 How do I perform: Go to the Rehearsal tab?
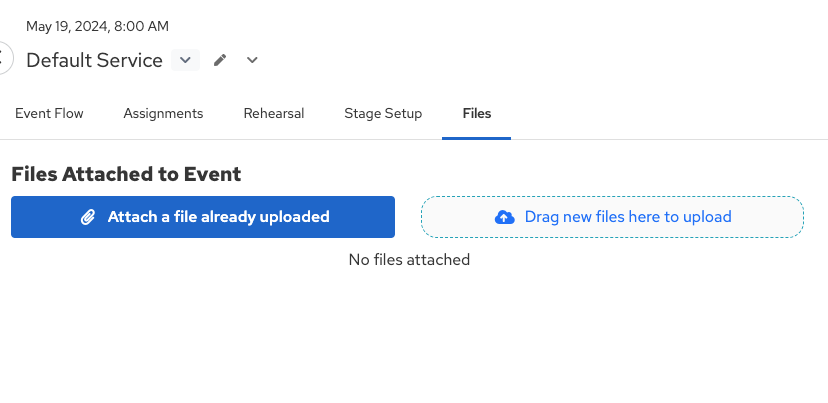coord(273,114)
